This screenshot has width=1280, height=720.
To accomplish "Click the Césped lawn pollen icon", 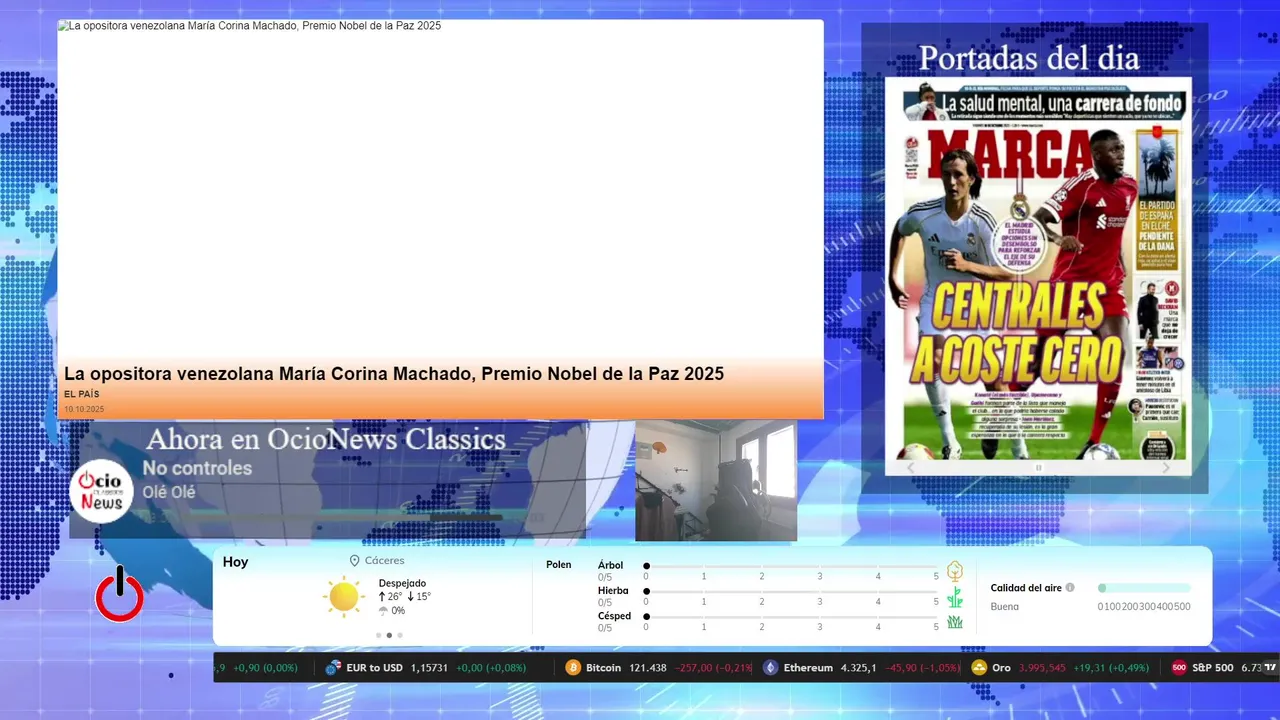I will click(x=955, y=622).
